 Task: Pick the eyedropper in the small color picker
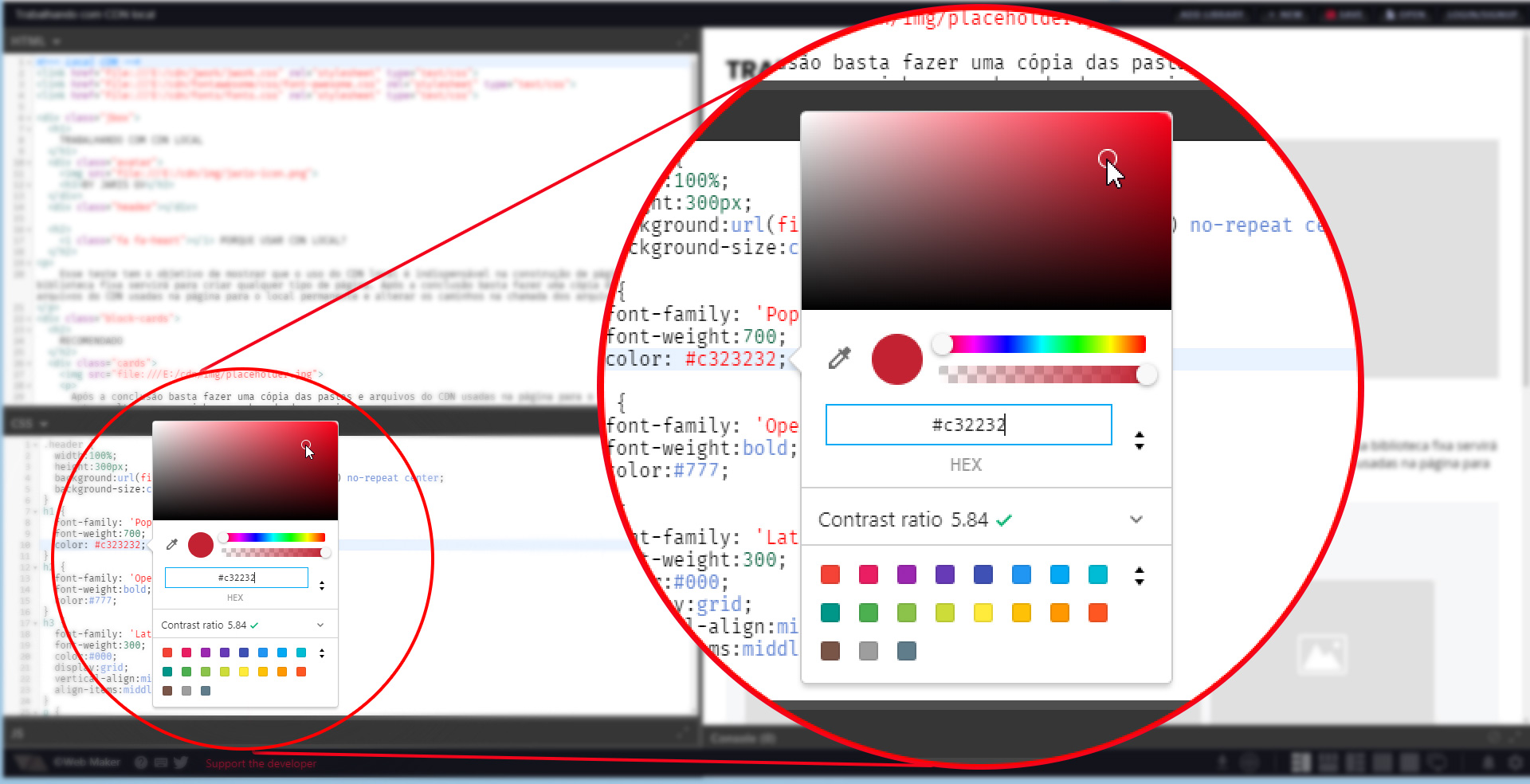(171, 545)
